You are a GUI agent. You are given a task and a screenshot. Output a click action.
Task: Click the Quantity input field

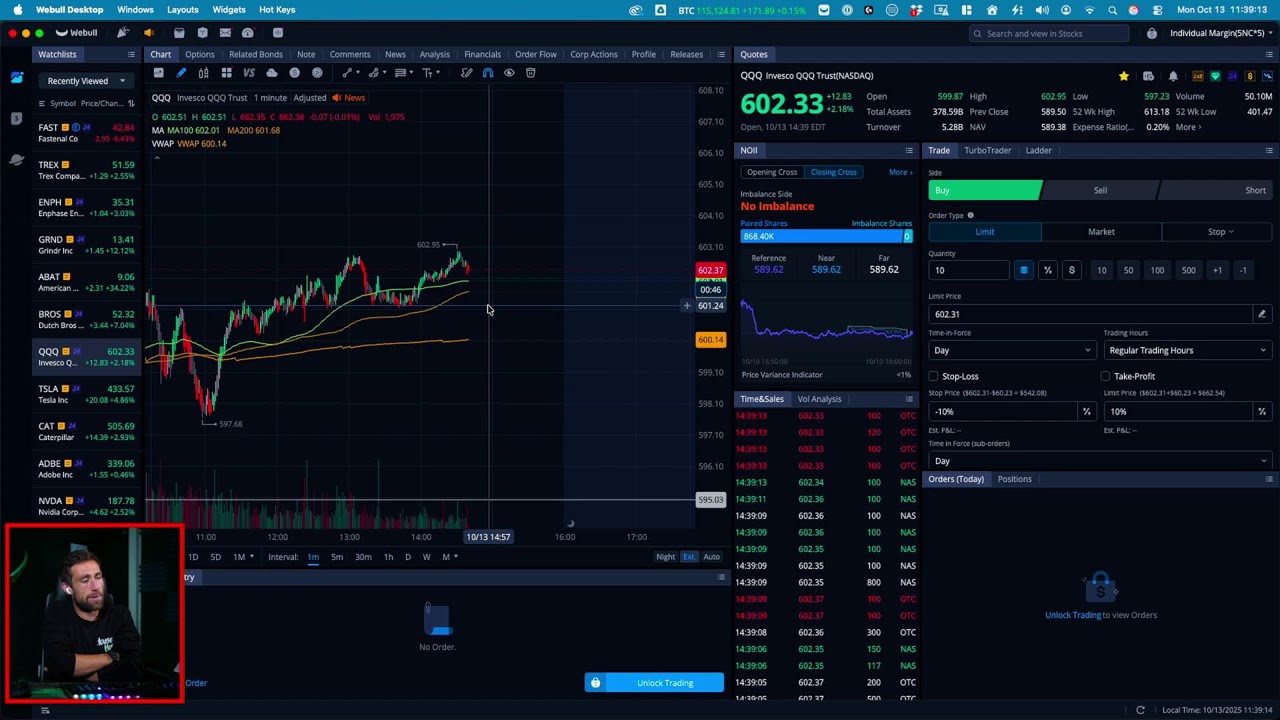click(969, 270)
